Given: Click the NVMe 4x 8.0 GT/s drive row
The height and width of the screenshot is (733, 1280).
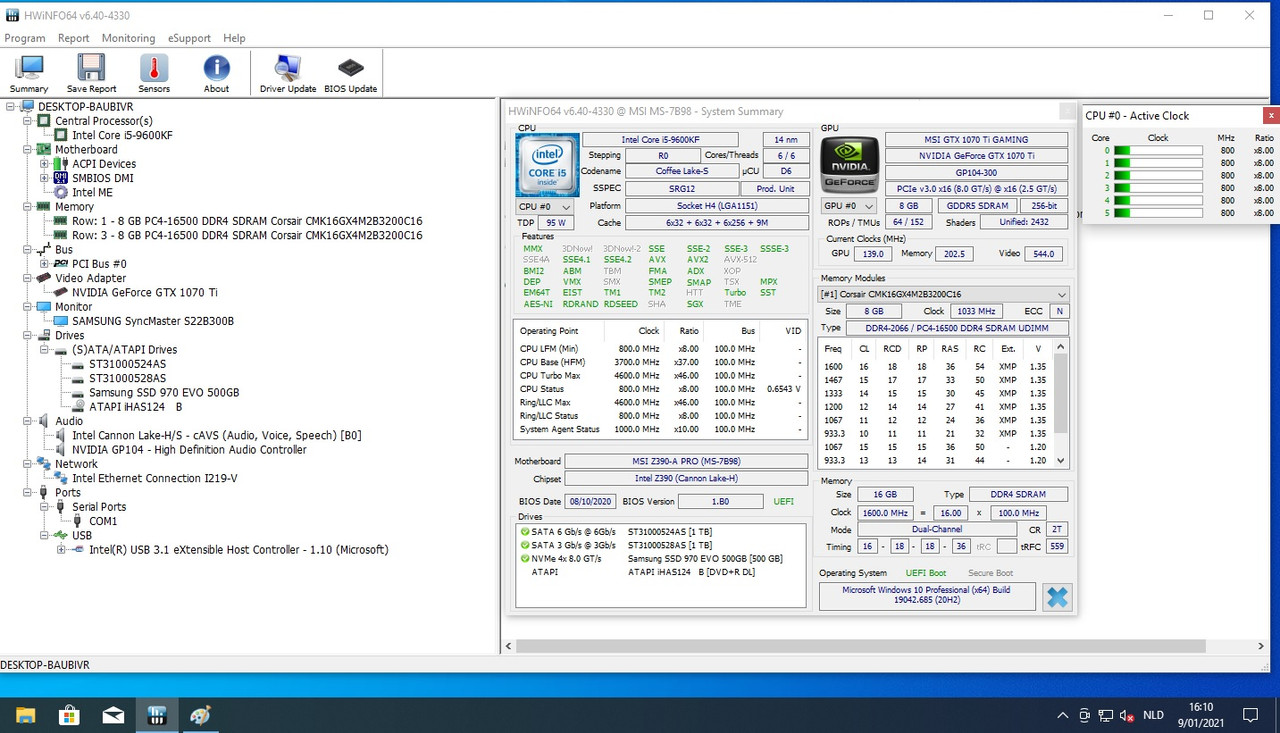Looking at the screenshot, I should click(660, 558).
